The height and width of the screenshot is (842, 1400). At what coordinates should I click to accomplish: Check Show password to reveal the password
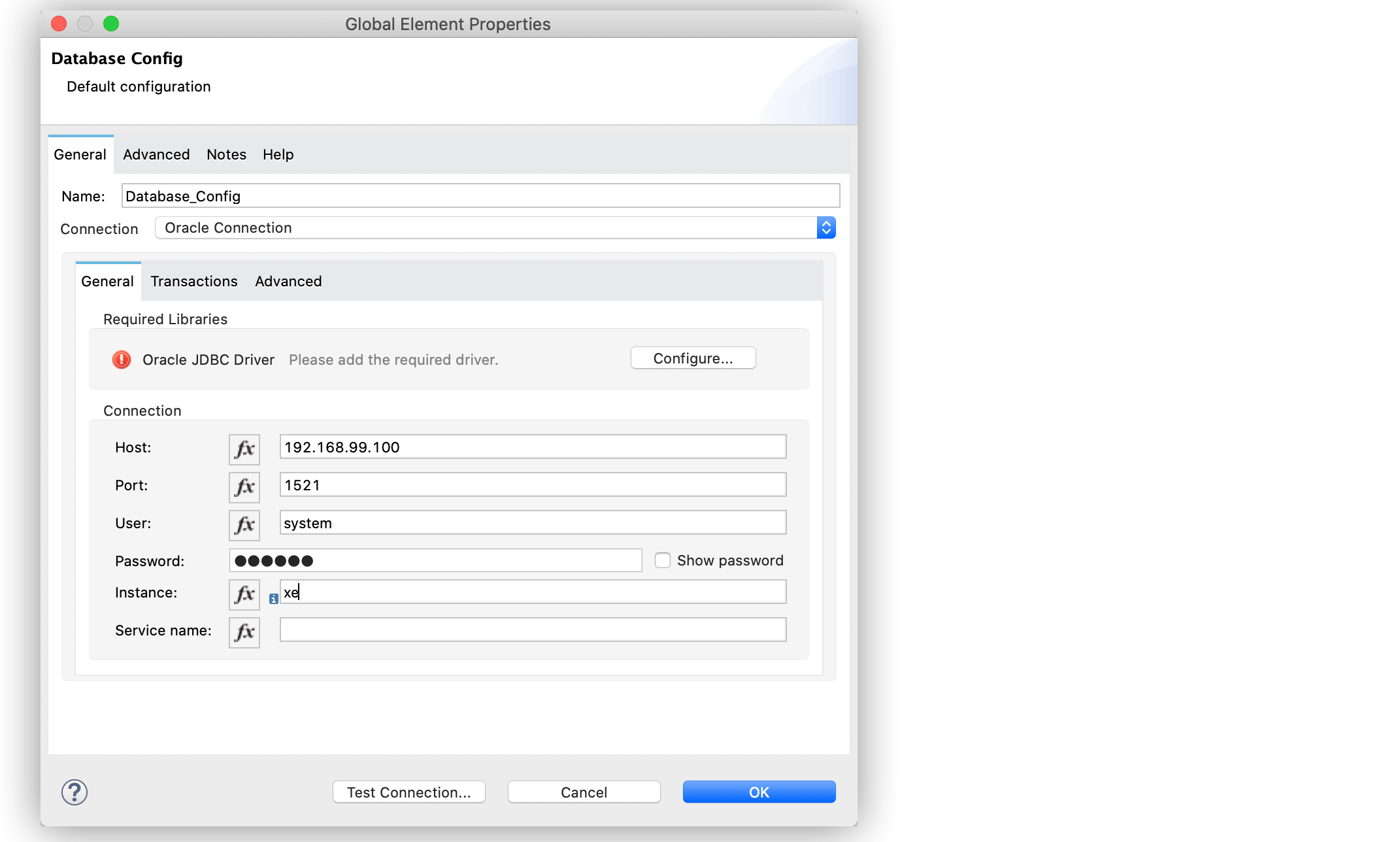[663, 560]
